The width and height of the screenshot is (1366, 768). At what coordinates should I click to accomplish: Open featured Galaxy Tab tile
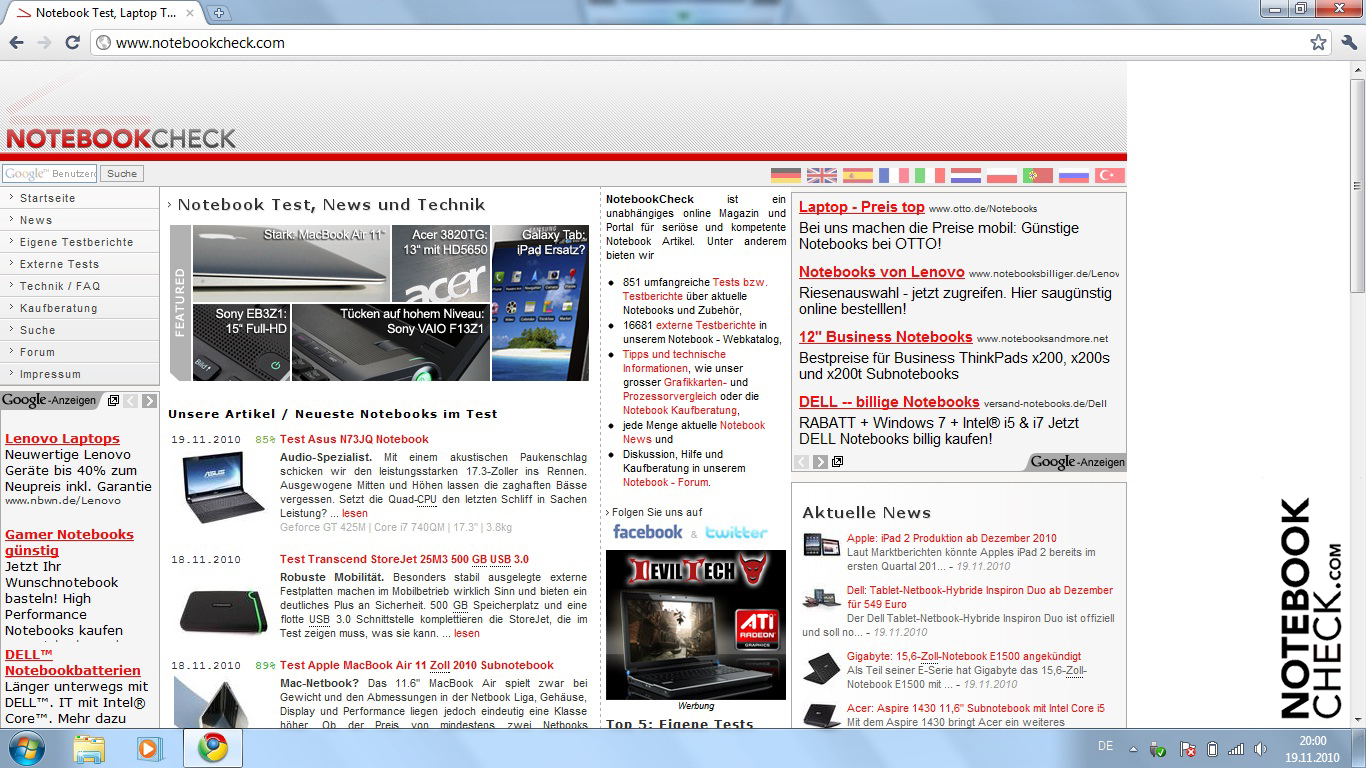coord(540,303)
